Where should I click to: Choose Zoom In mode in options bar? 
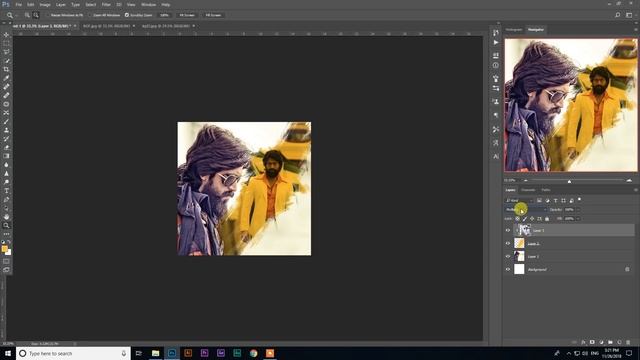click(27, 15)
